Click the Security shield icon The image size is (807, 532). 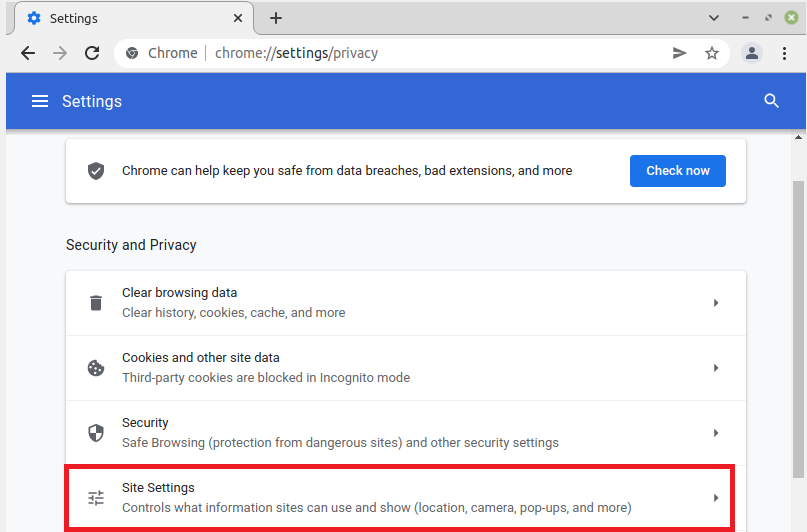96,433
